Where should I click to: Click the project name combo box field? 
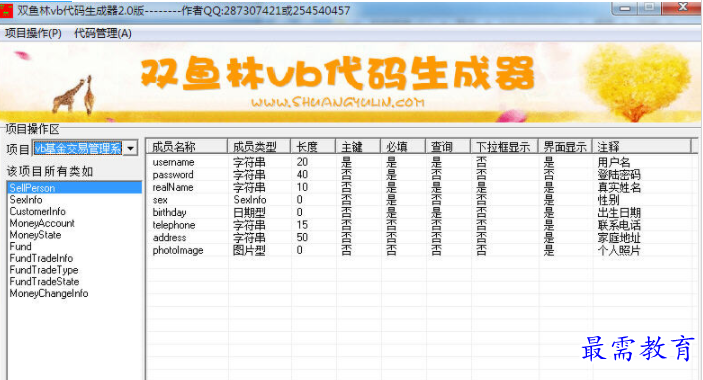pyautogui.click(x=78, y=148)
